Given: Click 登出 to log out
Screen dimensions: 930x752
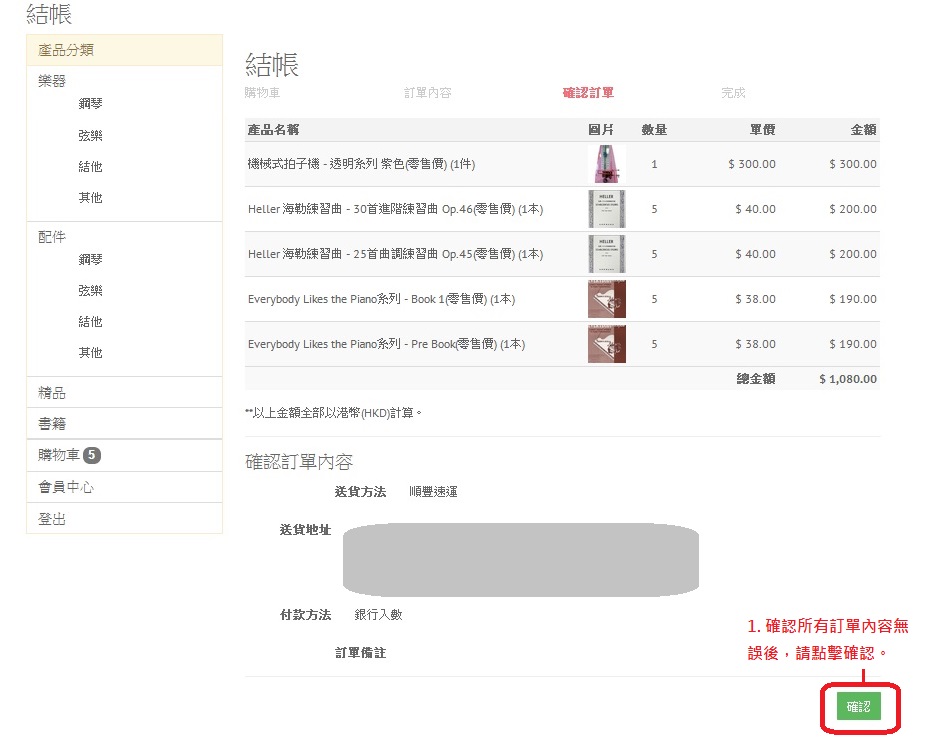Looking at the screenshot, I should point(52,520).
